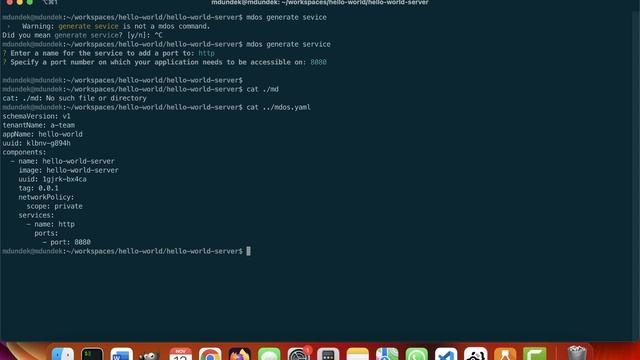
Task: Click the '- name: http' line
Action: point(51,224)
